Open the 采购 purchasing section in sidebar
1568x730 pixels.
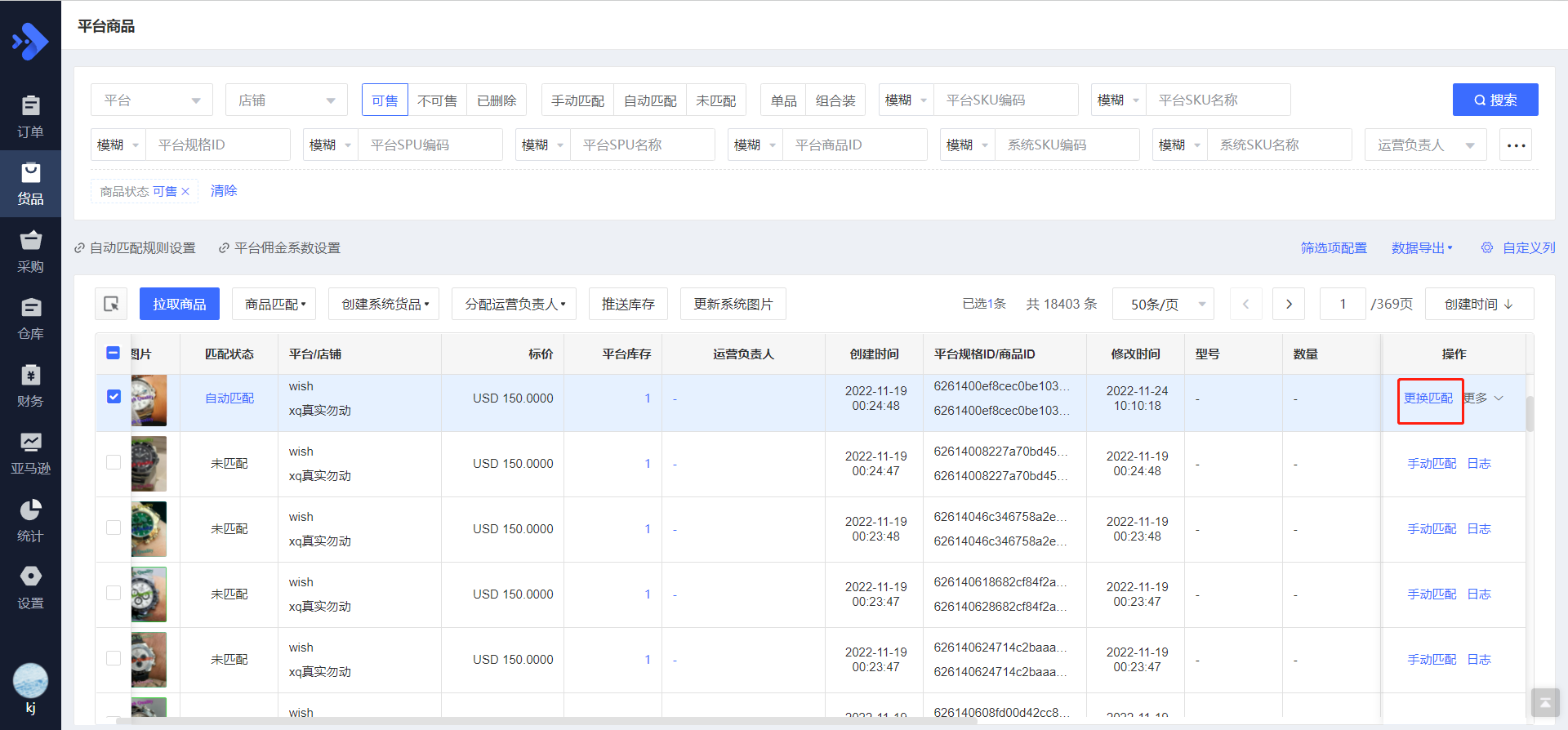[x=30, y=251]
